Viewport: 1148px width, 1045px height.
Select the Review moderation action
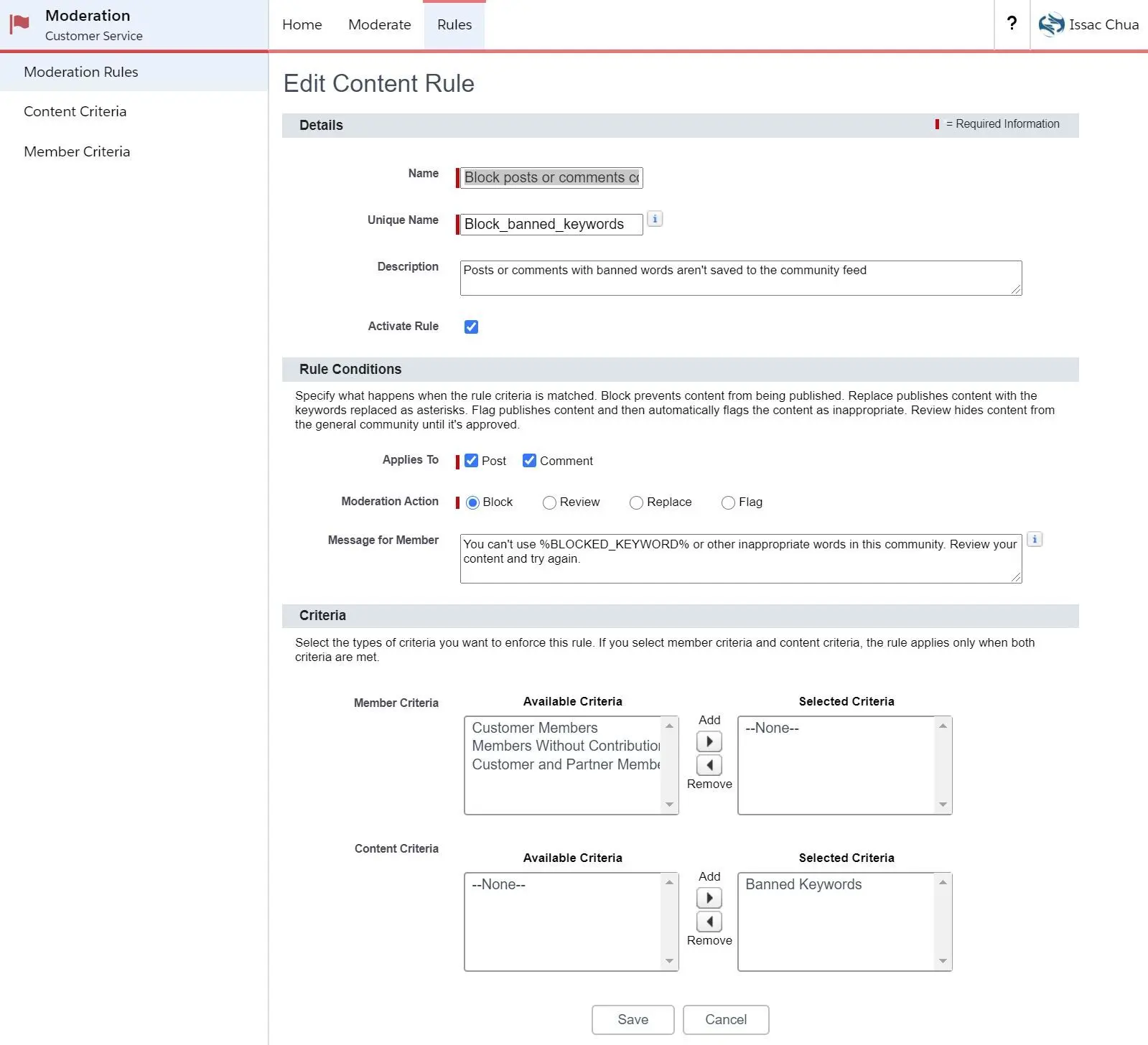(x=549, y=502)
